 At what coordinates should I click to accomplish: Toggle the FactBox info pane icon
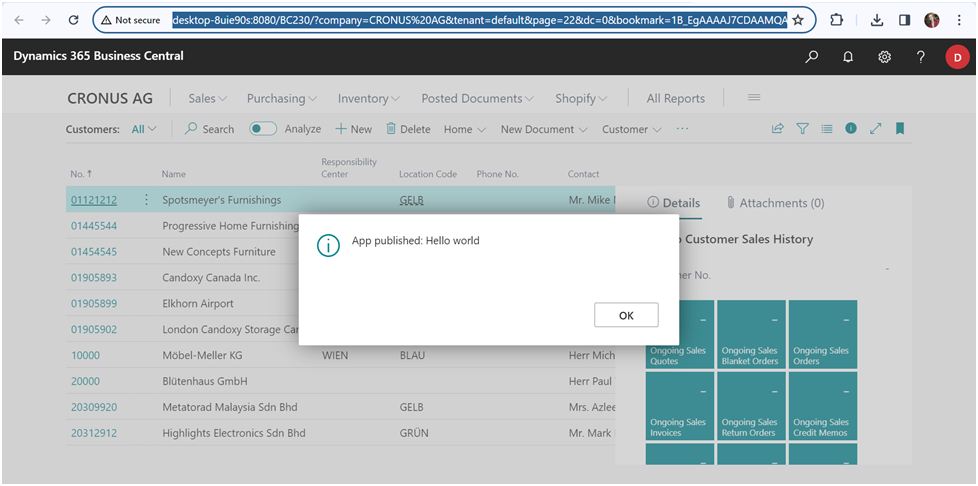click(x=851, y=129)
